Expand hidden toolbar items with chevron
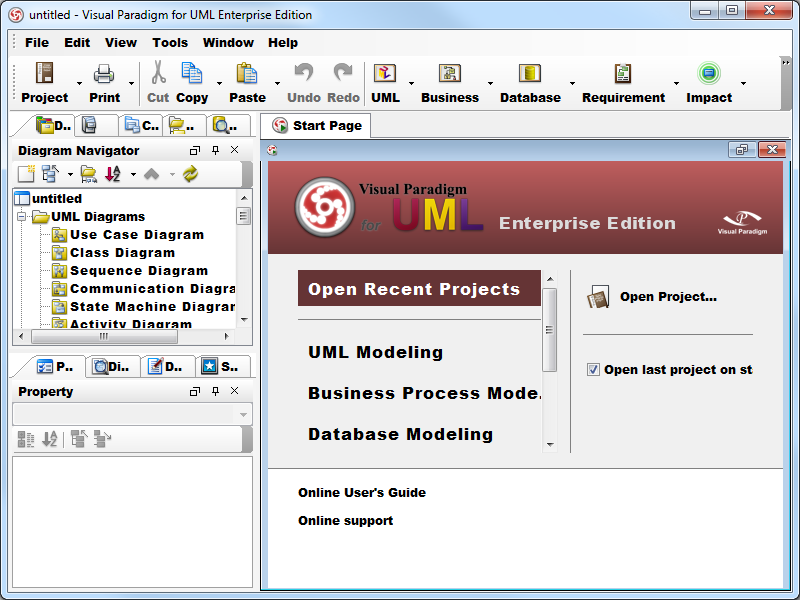 point(786,62)
